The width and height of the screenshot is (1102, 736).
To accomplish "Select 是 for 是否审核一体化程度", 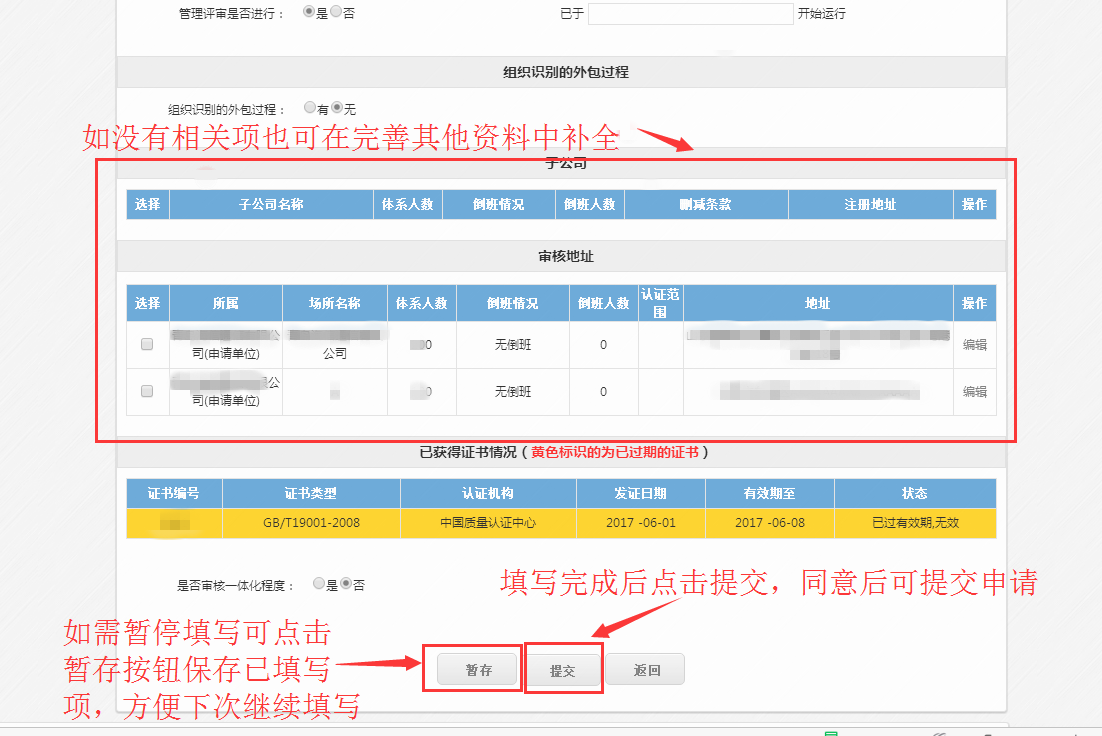I will pos(319,584).
